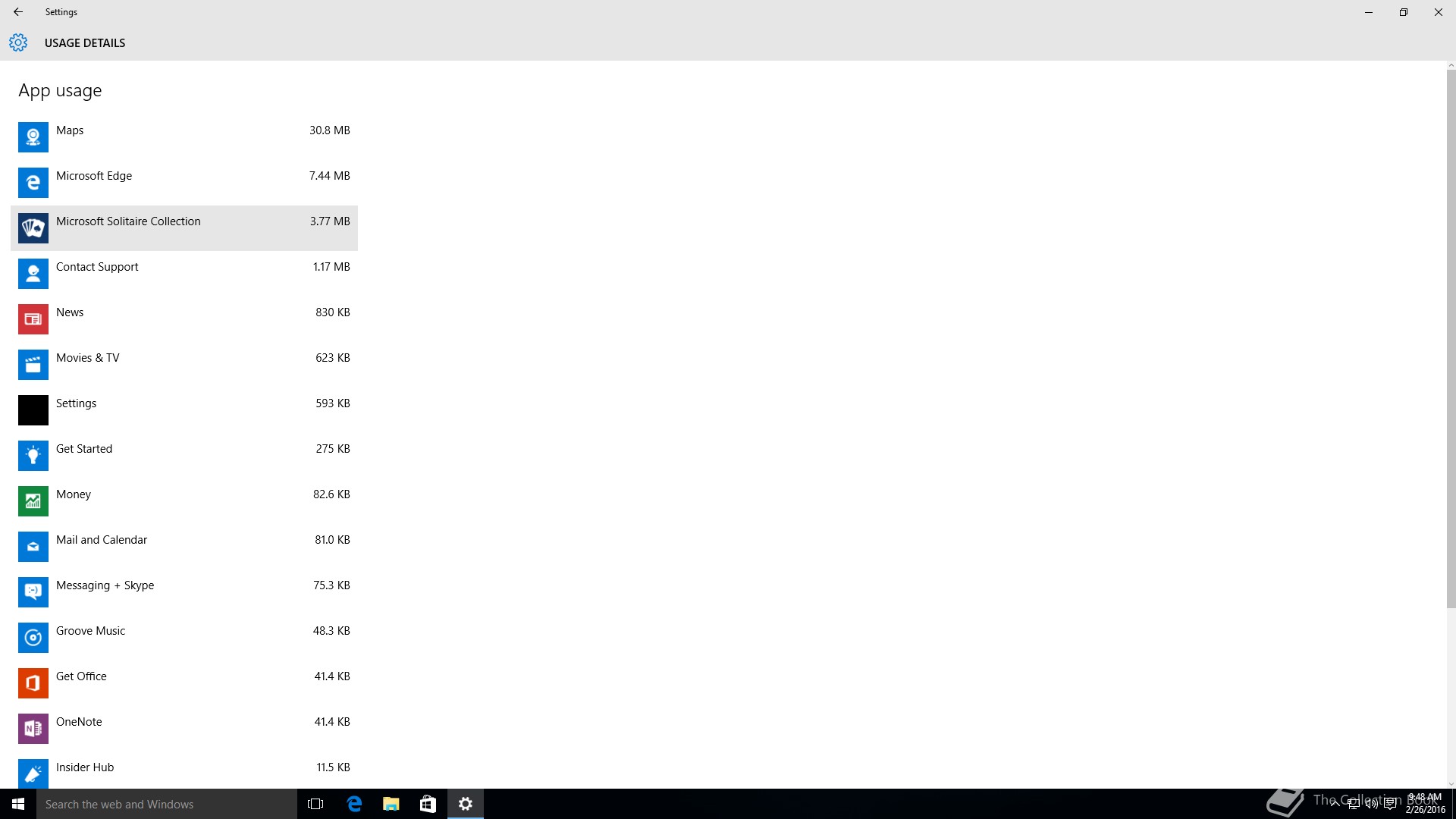Click the 11.5 KB usage value

(x=333, y=767)
